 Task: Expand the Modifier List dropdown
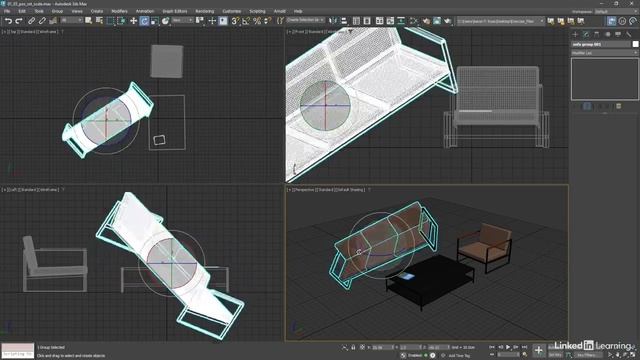pyautogui.click(x=604, y=53)
